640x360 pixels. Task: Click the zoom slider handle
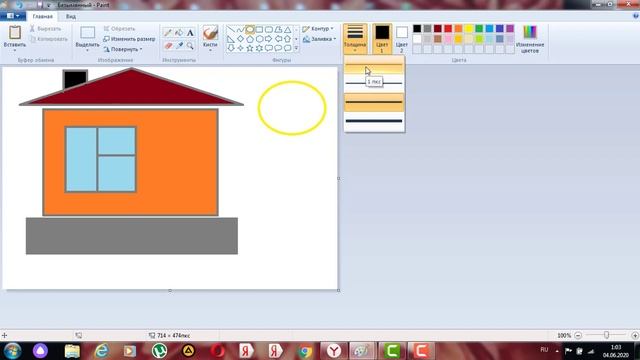coord(607,335)
